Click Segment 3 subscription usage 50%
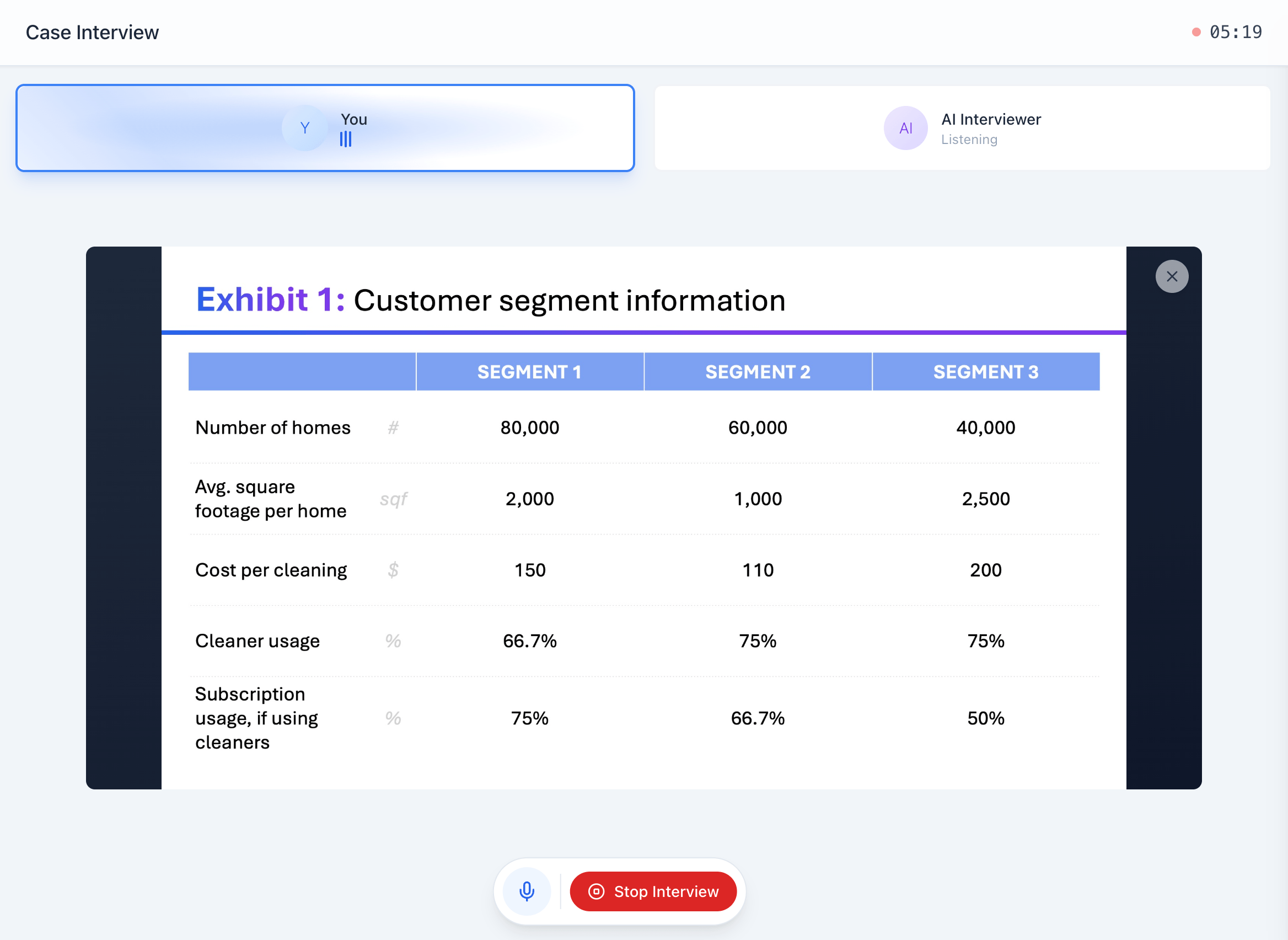This screenshot has height=940, width=1288. coord(985,718)
